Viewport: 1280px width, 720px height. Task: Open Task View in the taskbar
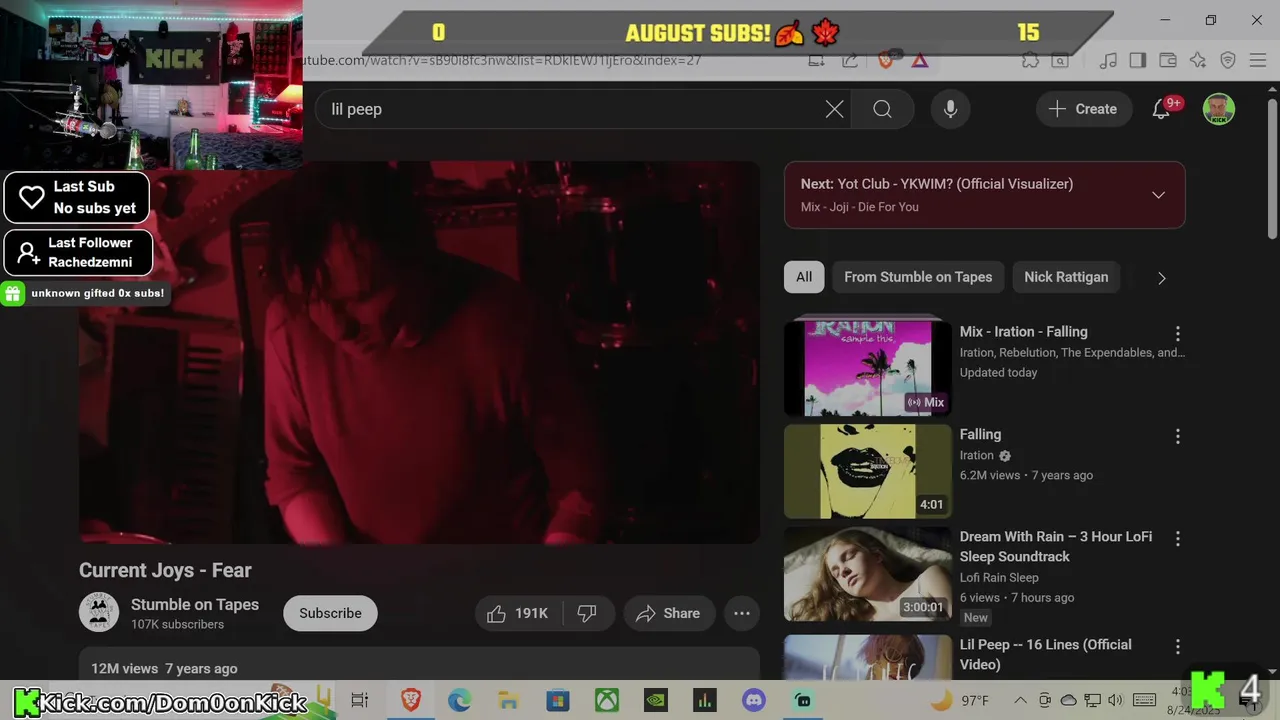pyautogui.click(x=360, y=700)
